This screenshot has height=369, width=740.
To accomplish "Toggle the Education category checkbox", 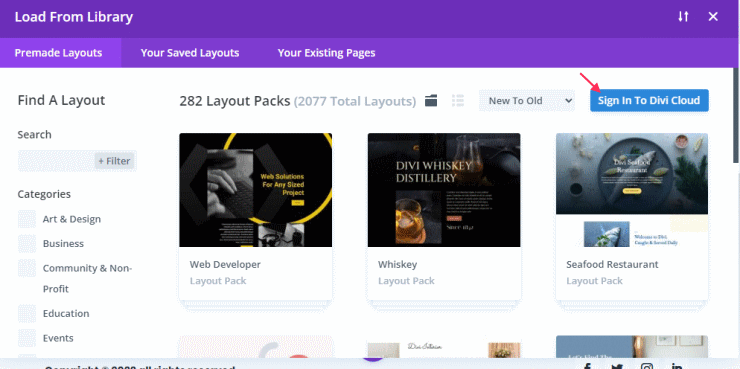I will tap(27, 313).
